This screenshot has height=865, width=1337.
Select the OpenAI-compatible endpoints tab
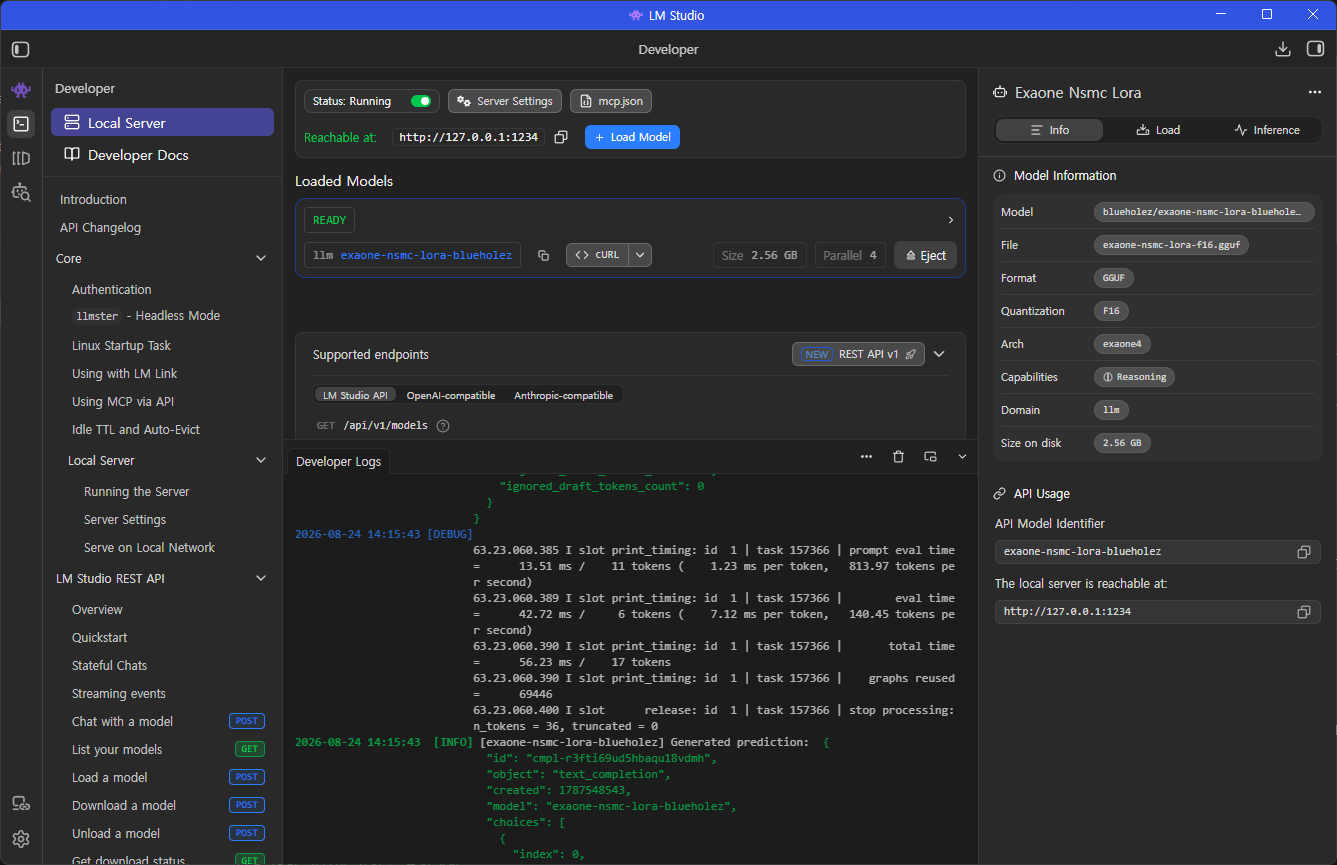pyautogui.click(x=451, y=395)
